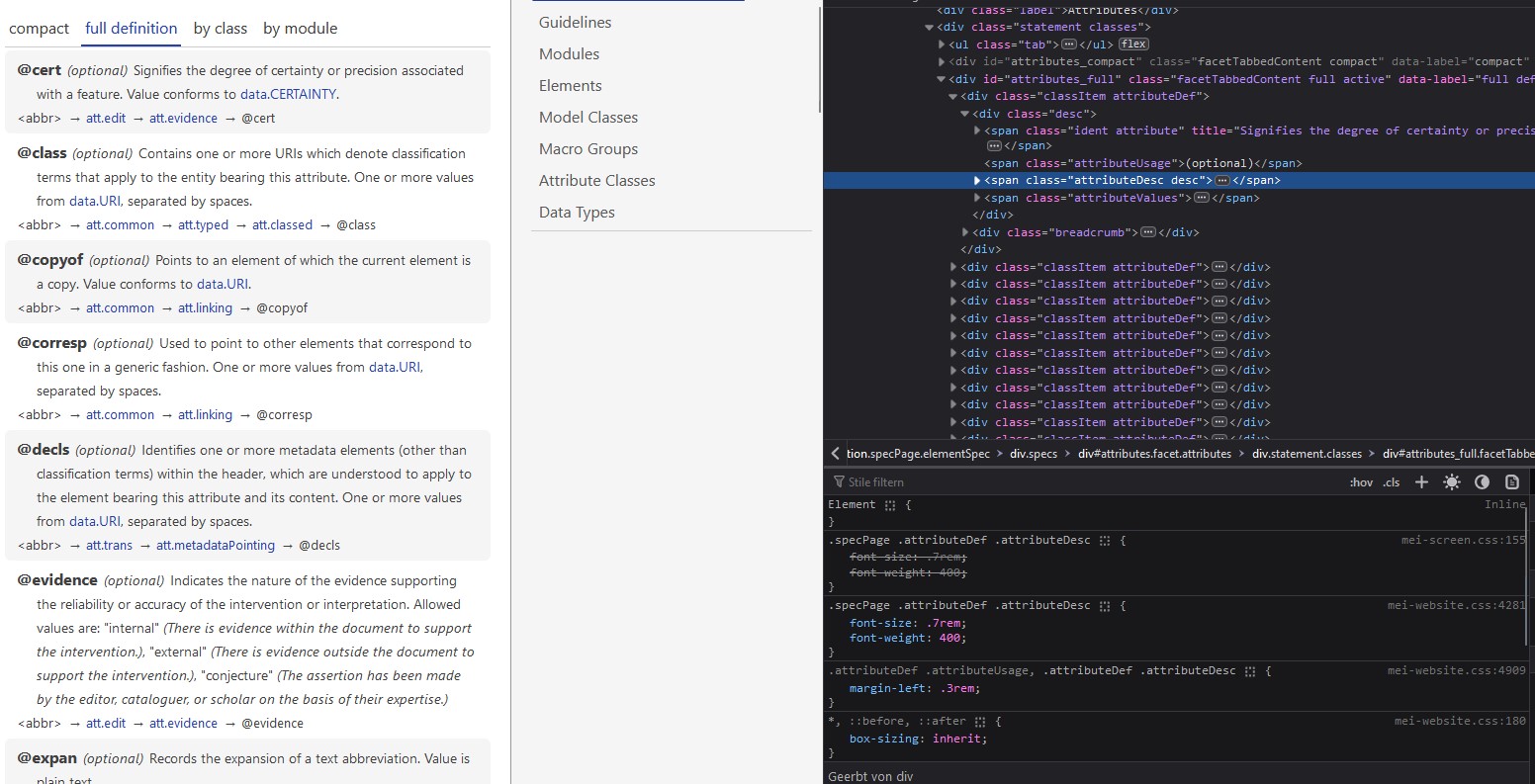Toggle the :hov pseudo-class panel
This screenshot has width=1535, height=784.
pyautogui.click(x=1361, y=482)
